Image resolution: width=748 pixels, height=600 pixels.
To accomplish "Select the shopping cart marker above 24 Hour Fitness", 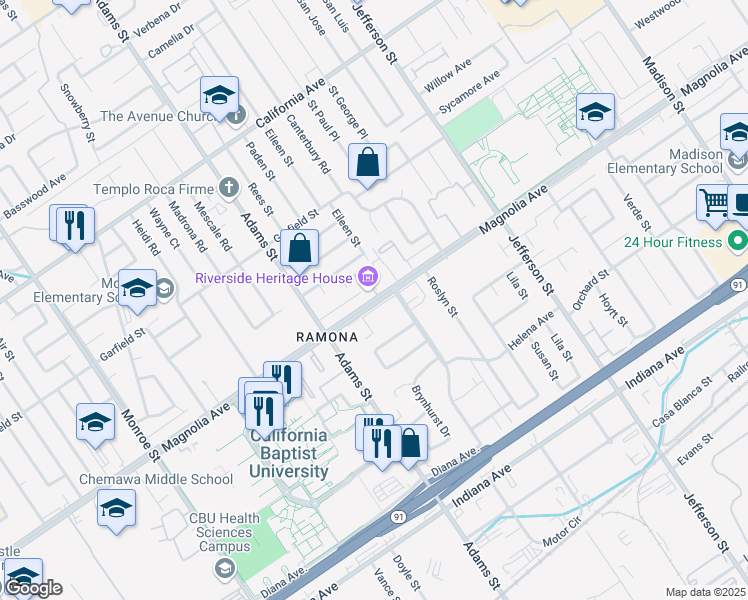I will 713,204.
